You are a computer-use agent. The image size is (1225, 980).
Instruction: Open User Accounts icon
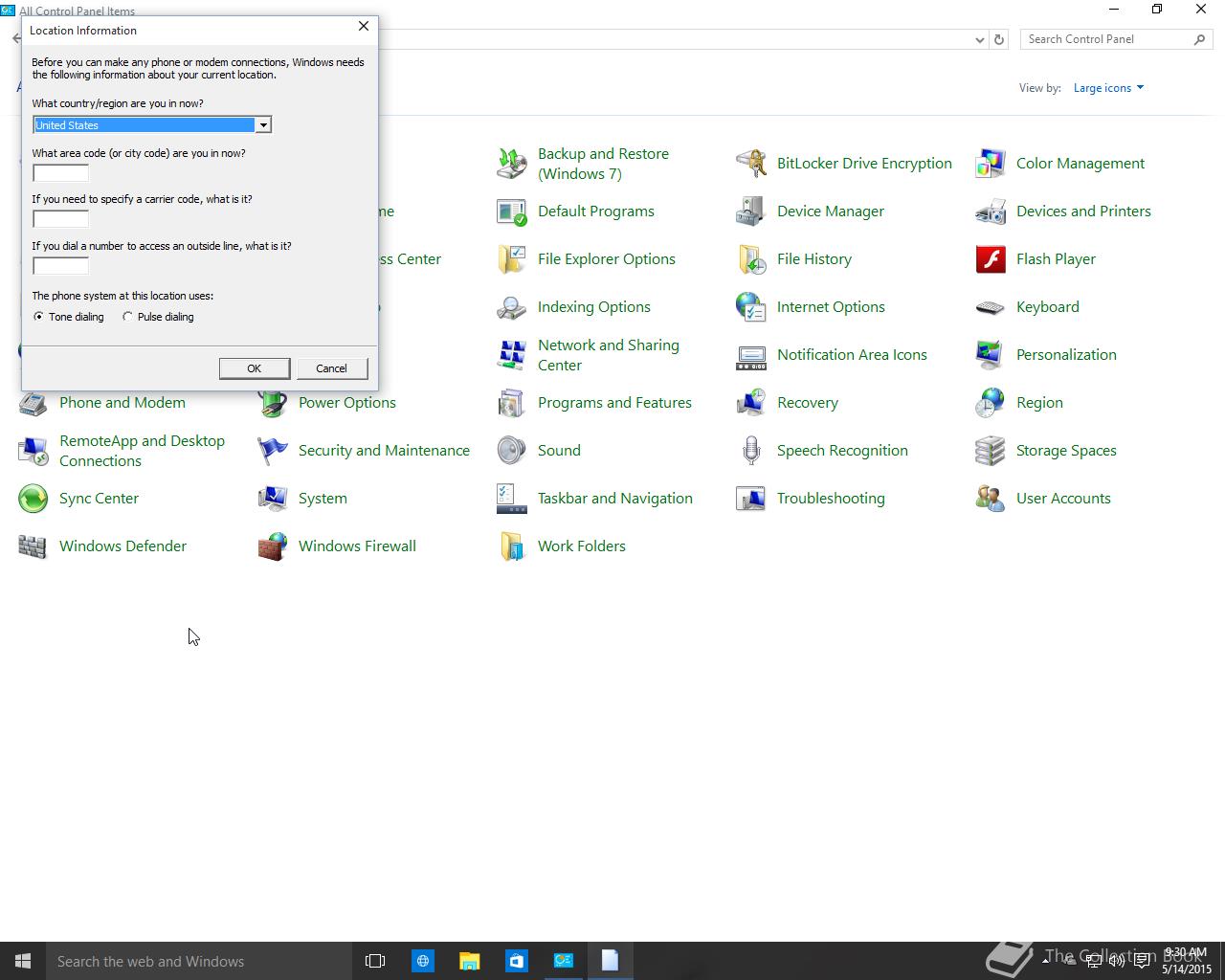pos(991,499)
